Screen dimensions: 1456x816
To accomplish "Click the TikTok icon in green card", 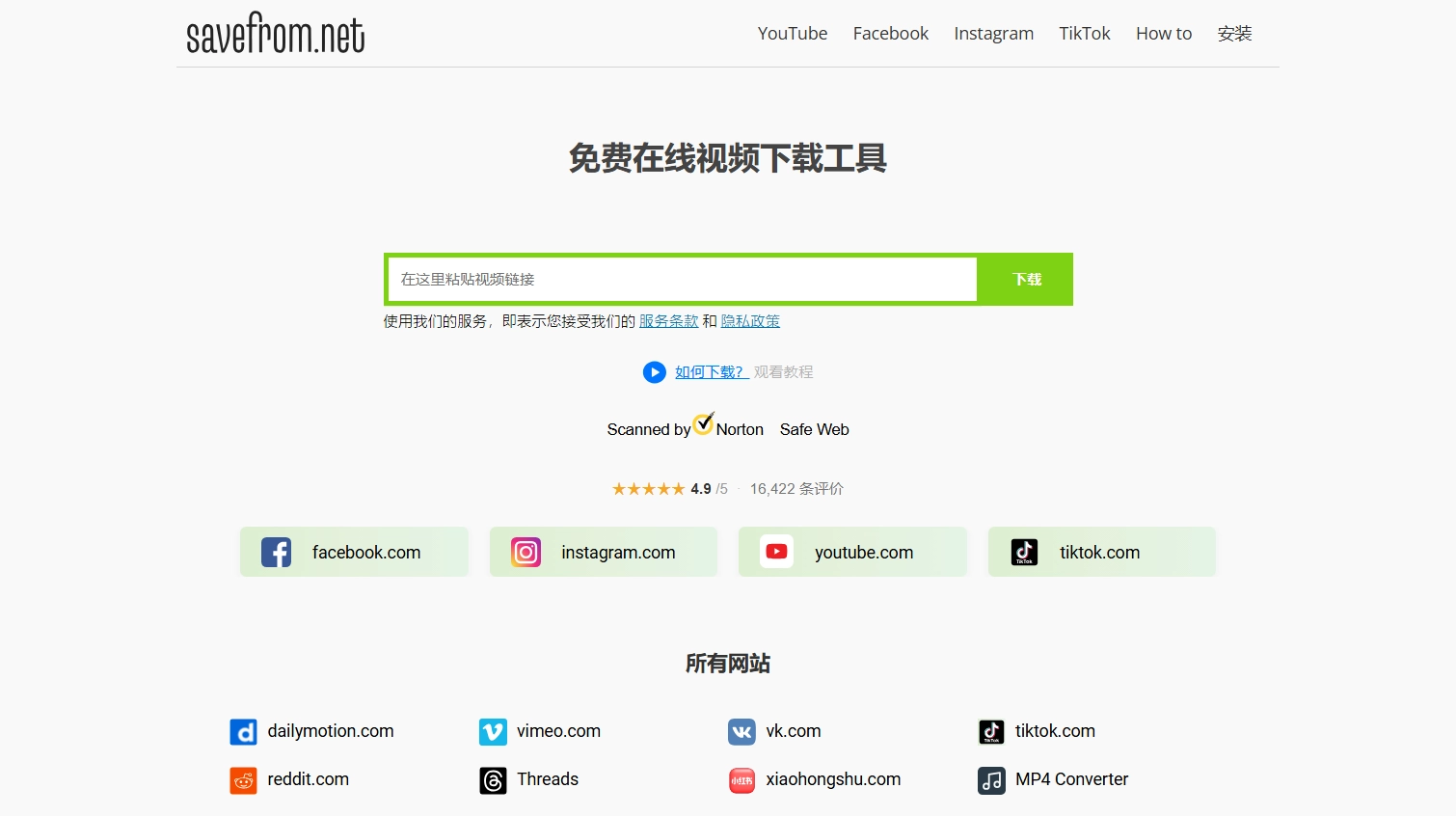I will pos(1024,553).
